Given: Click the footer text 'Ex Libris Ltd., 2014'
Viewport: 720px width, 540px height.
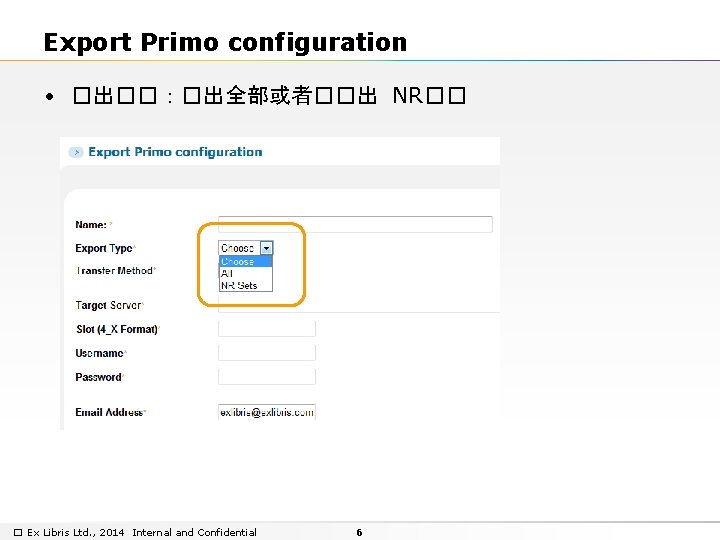Looking at the screenshot, I should point(75,532).
